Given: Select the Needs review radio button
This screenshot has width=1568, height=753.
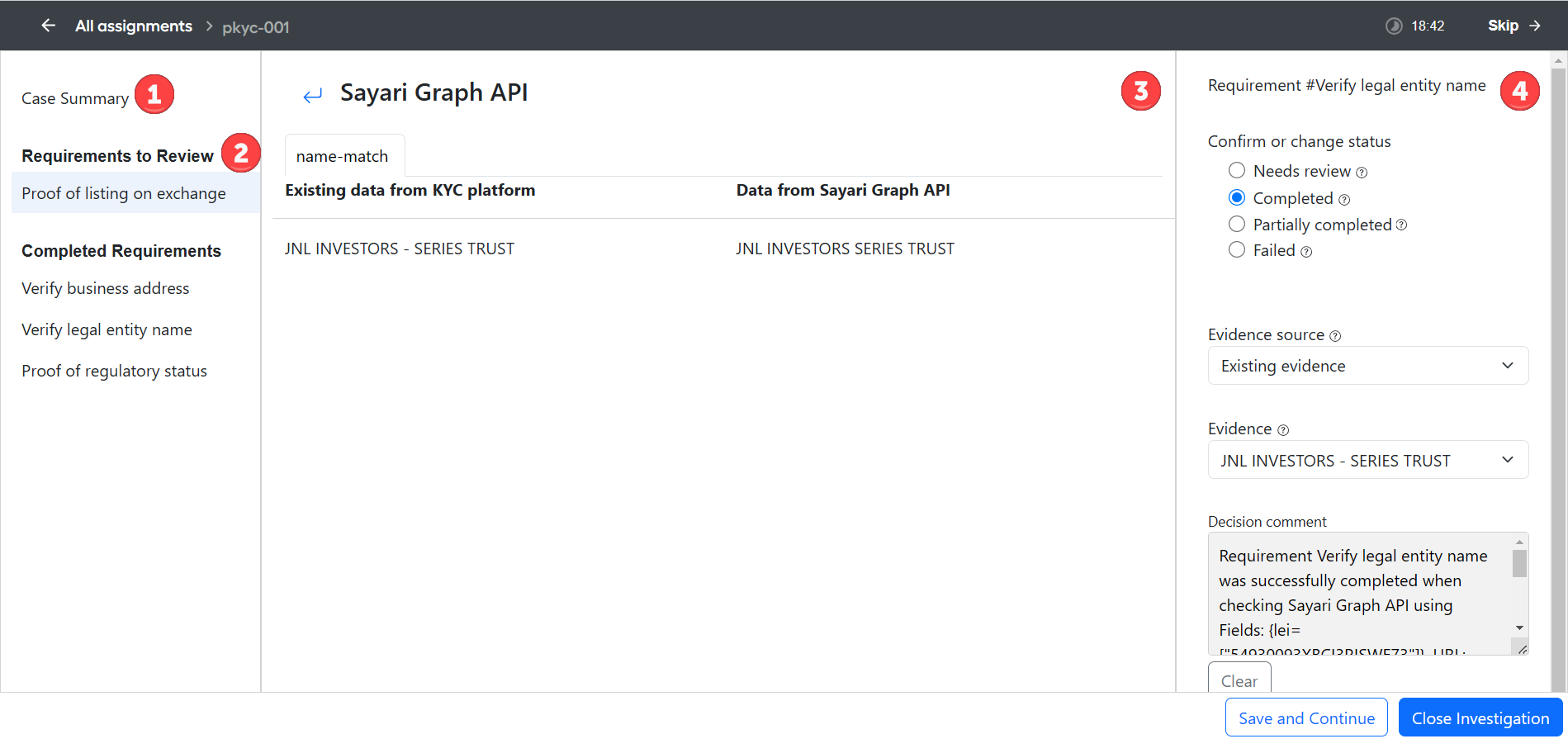Looking at the screenshot, I should 1237,170.
